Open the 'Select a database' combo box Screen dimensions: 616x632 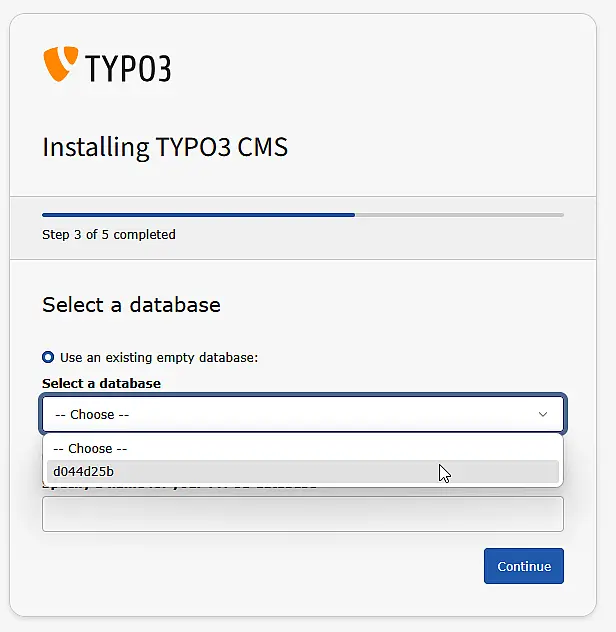[290, 414]
